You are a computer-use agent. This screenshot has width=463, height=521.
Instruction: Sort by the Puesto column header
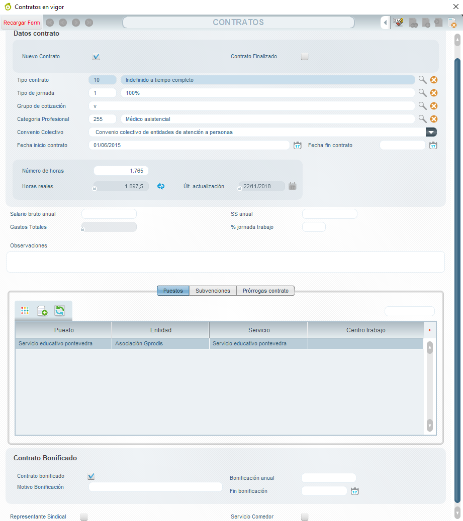pos(63,330)
